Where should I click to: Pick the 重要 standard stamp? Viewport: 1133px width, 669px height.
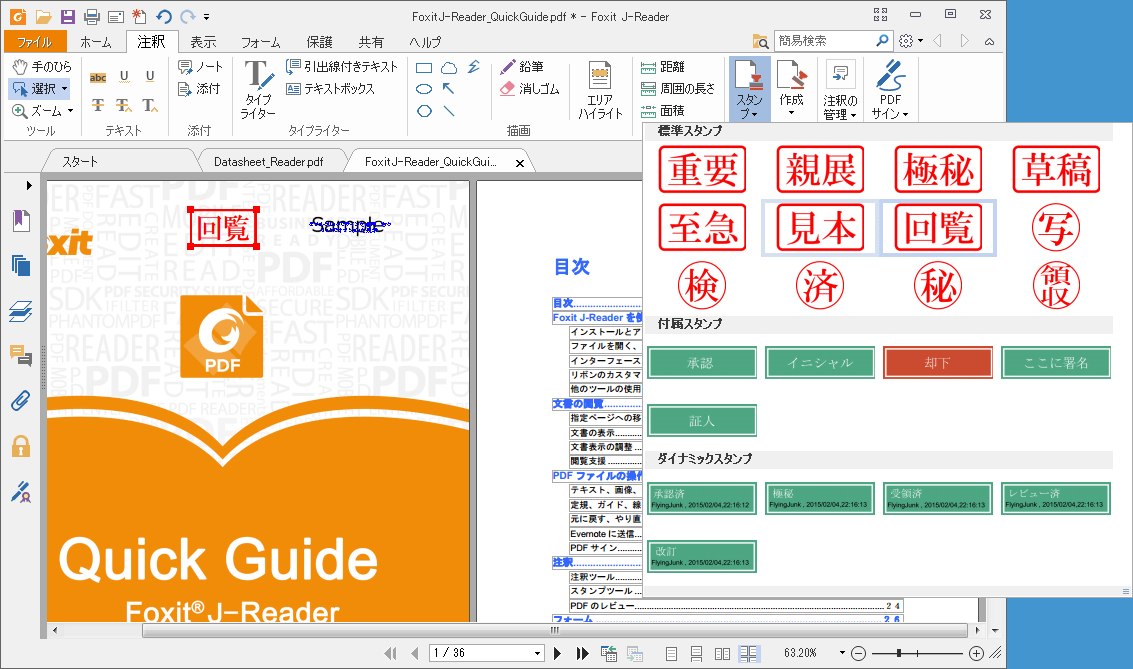tap(702, 170)
